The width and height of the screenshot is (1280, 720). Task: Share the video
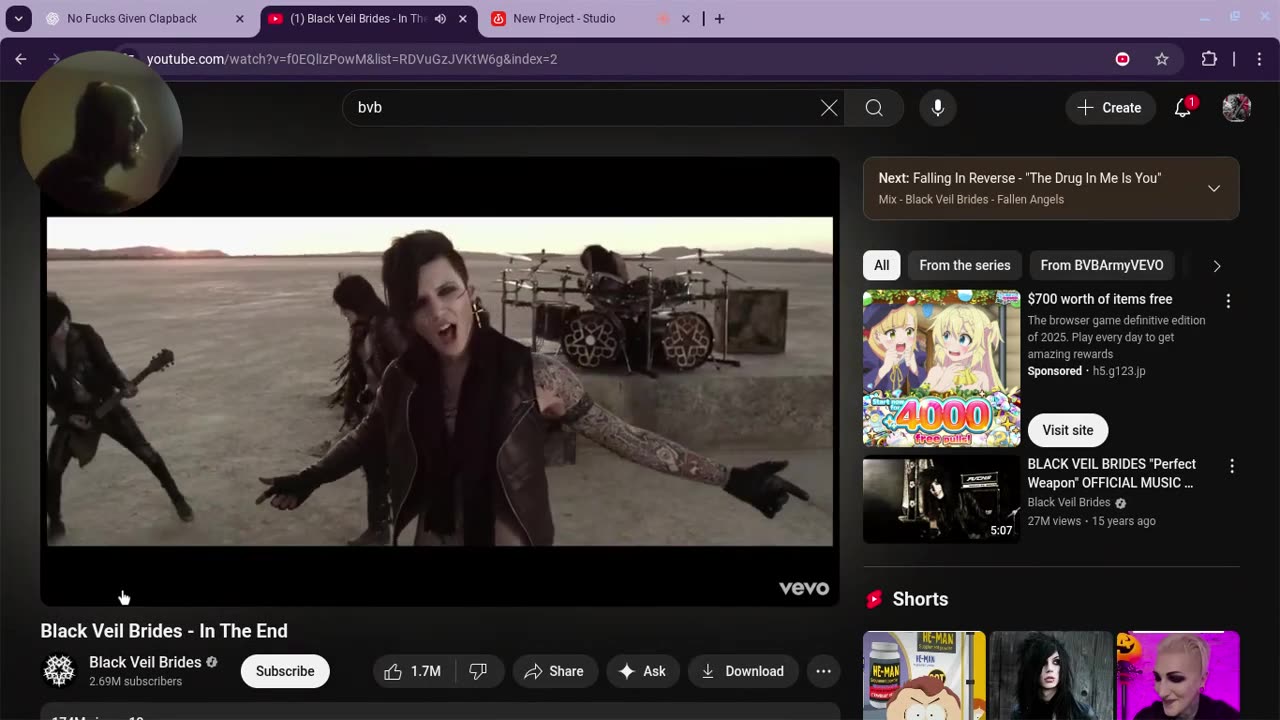click(x=554, y=671)
